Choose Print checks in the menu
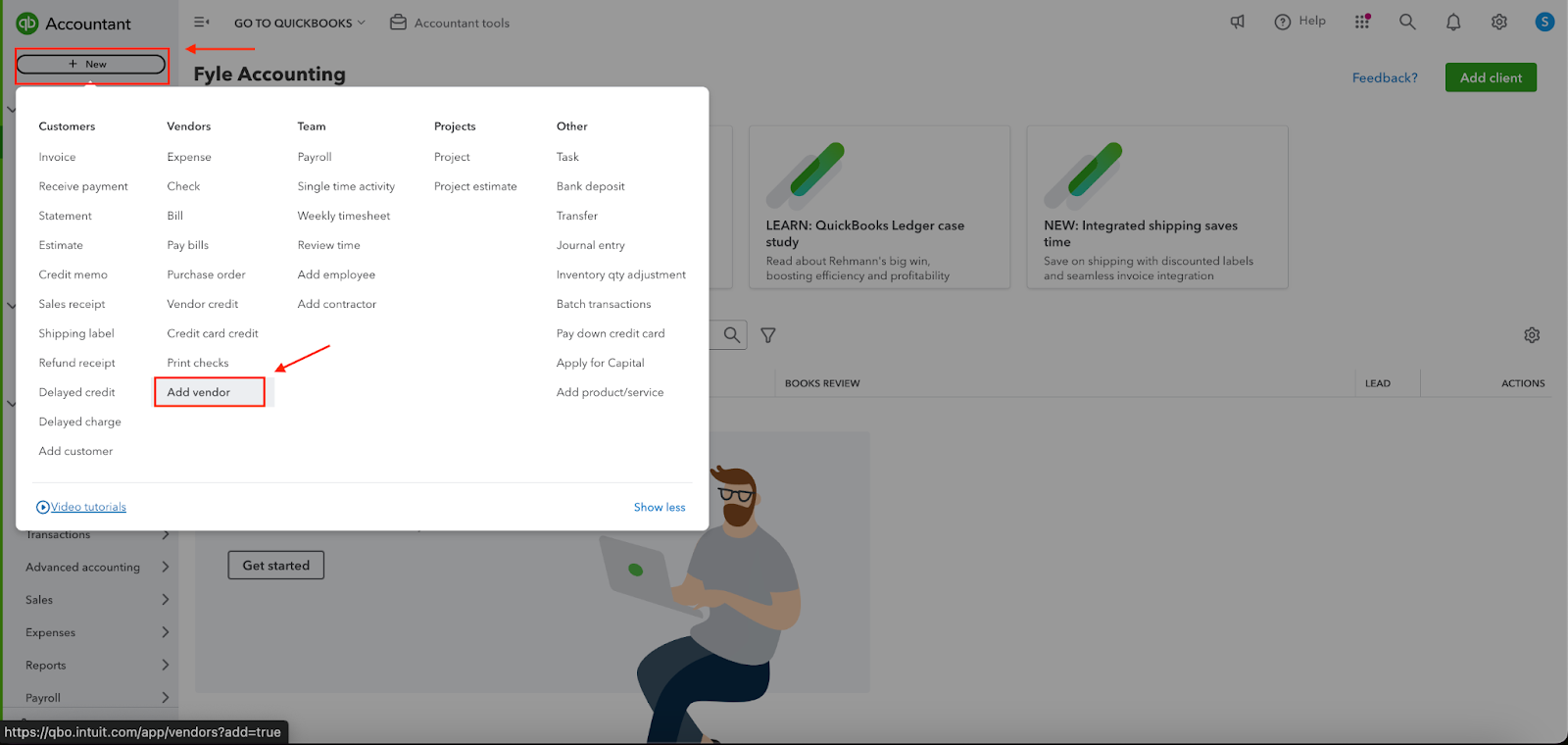This screenshot has width=1568, height=745. [x=198, y=363]
